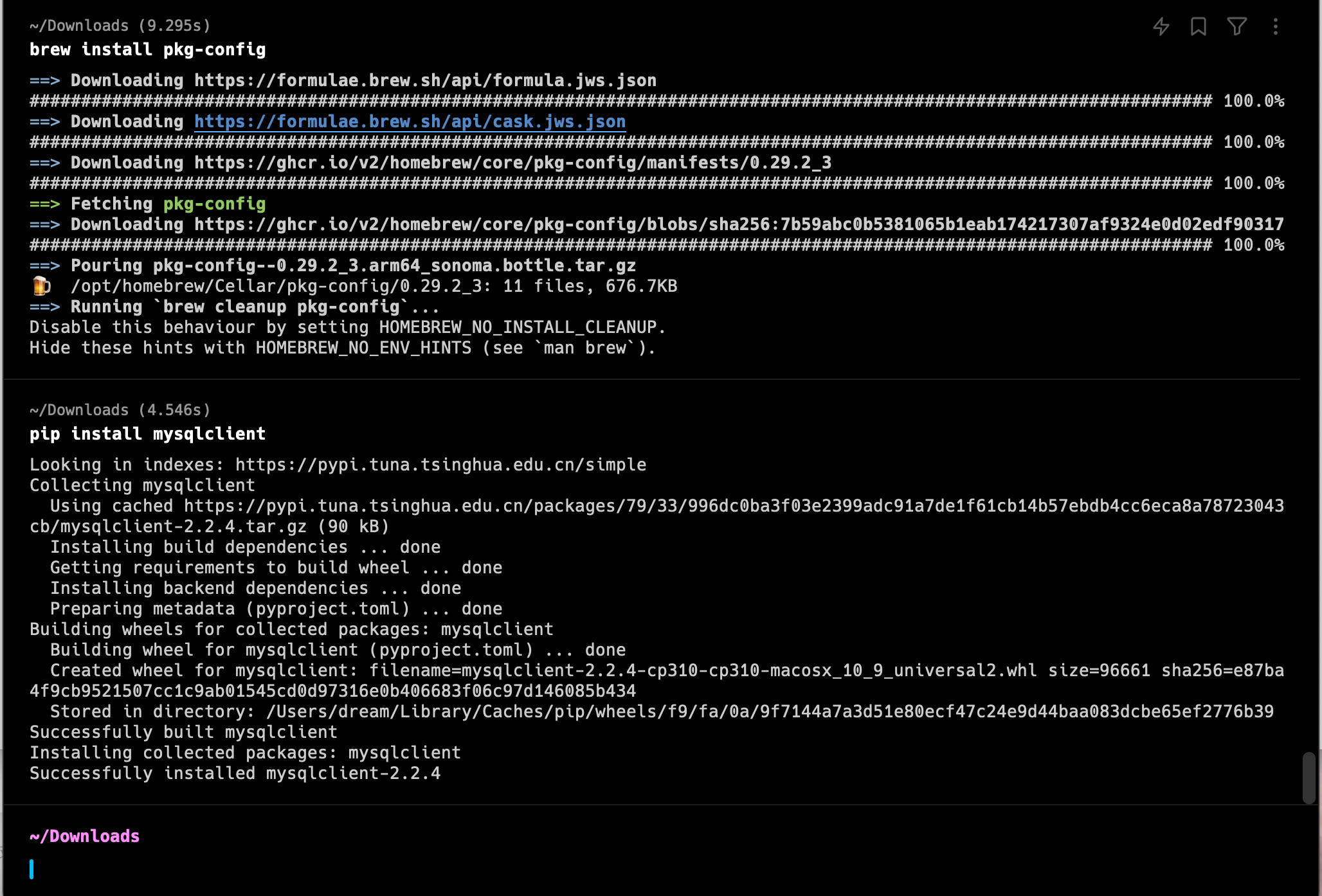The height and width of the screenshot is (896, 1322).
Task: Click the green pkg-config Fetching text
Action: tap(215, 204)
